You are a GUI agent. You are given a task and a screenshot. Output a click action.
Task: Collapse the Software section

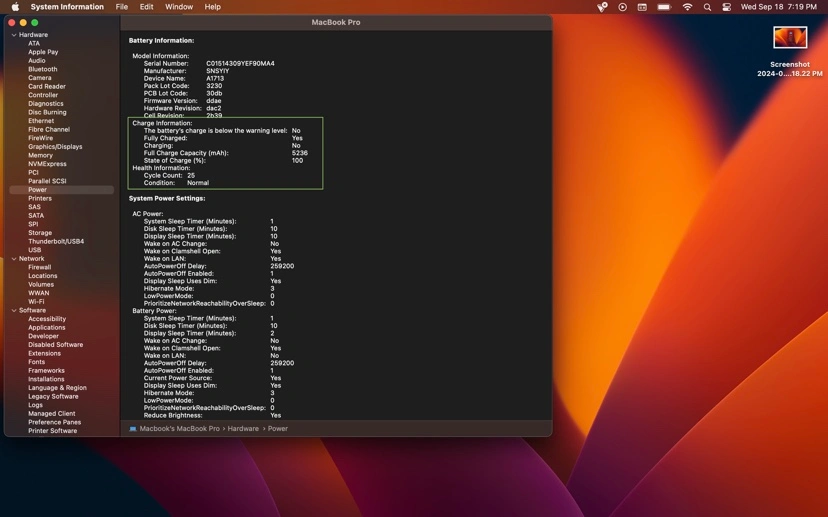14,311
